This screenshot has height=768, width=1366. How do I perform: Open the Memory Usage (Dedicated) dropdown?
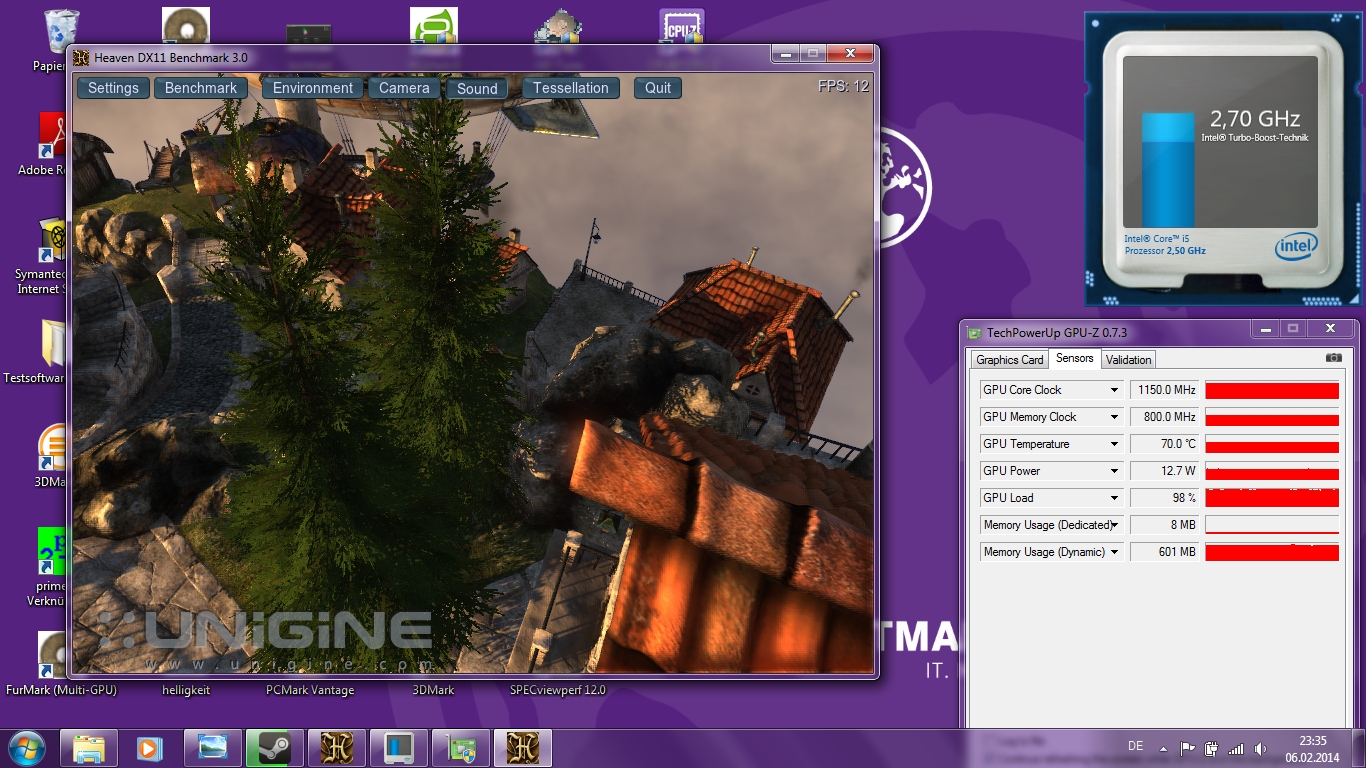click(1114, 525)
